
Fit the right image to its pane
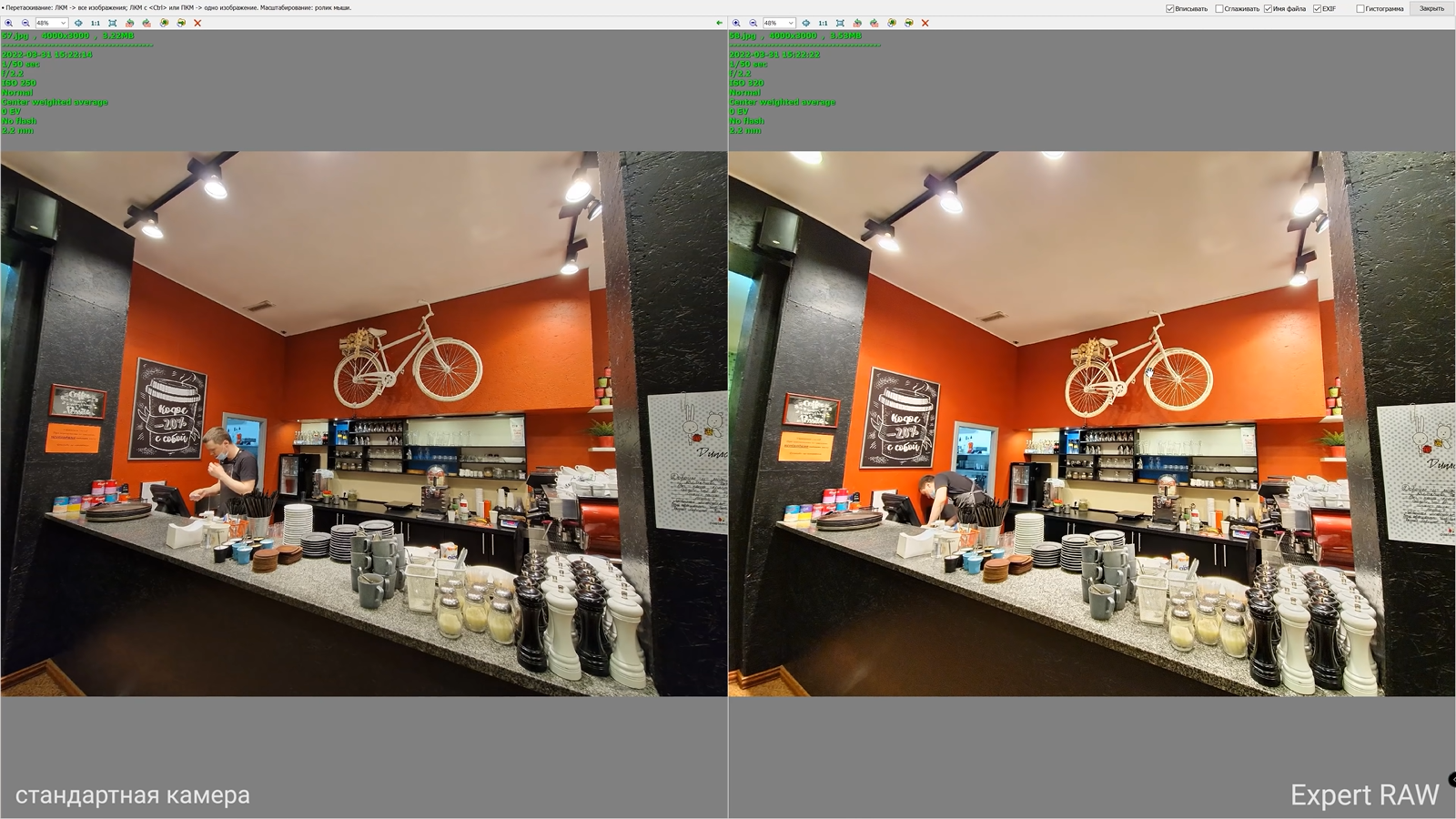(x=841, y=23)
